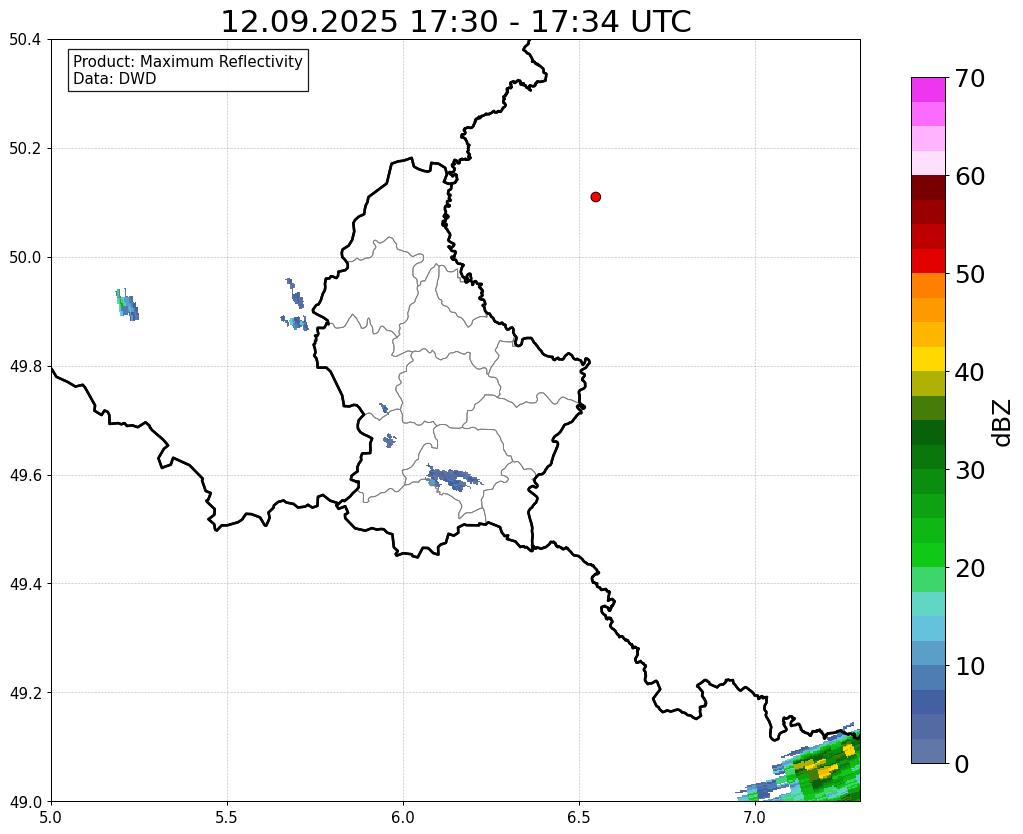Click the dark red colorbar segment below 60
Image resolution: width=1023 pixels, height=834 pixels.
click(928, 188)
